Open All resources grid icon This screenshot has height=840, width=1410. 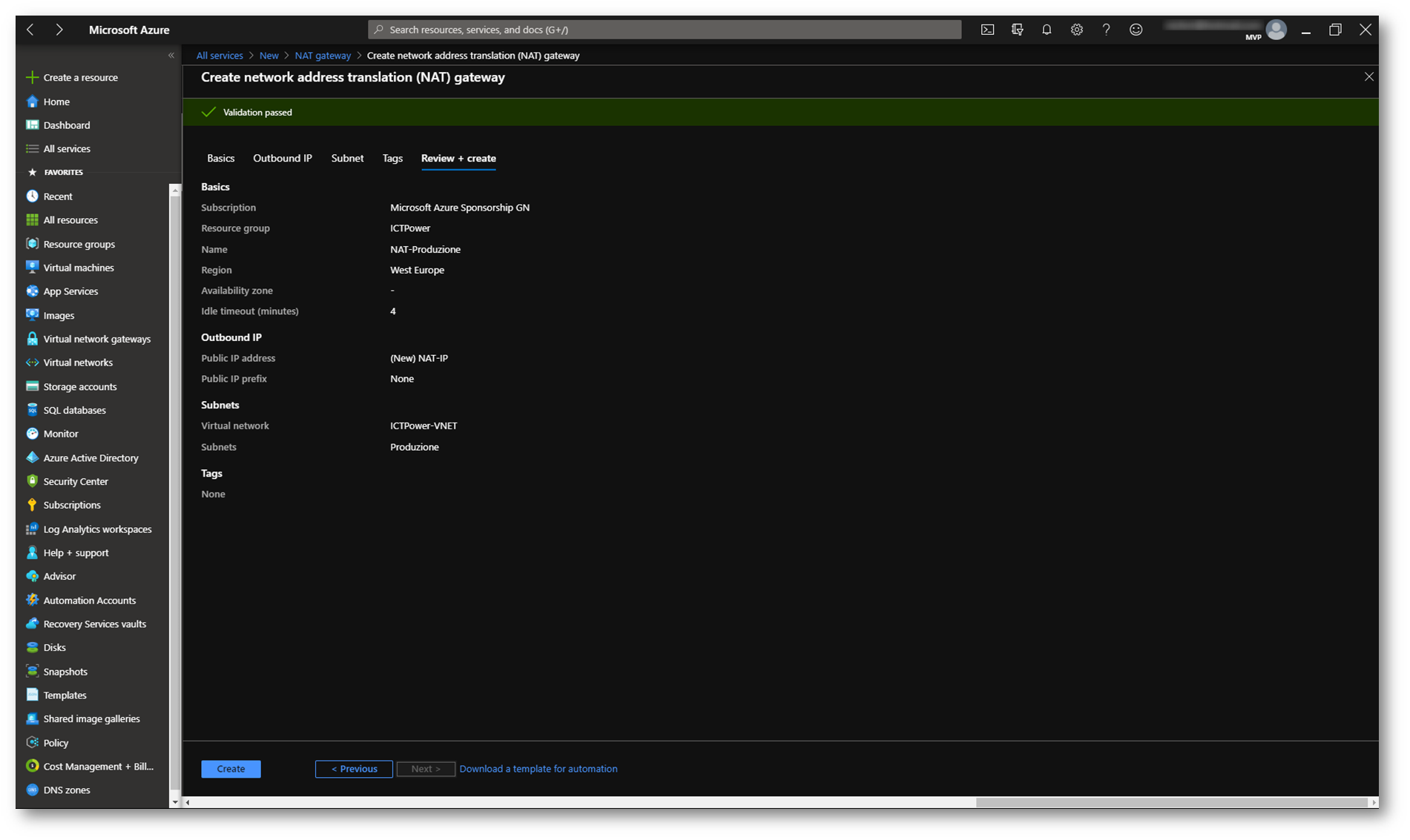pos(32,220)
